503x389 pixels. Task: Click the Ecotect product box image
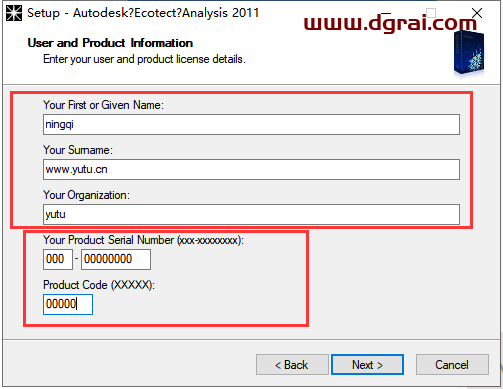pos(469,53)
